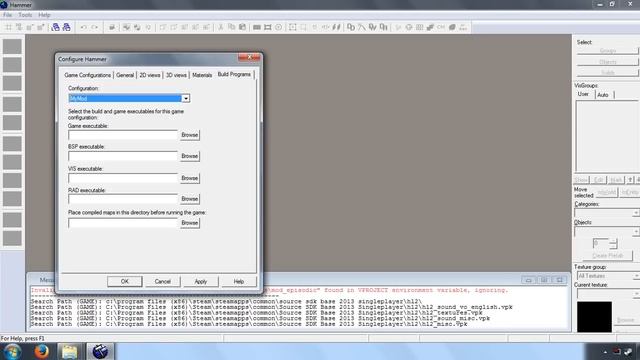Screen dimensions: 640x360
Task: Browse for the compiled maps directory
Action: pyautogui.click(x=189, y=223)
